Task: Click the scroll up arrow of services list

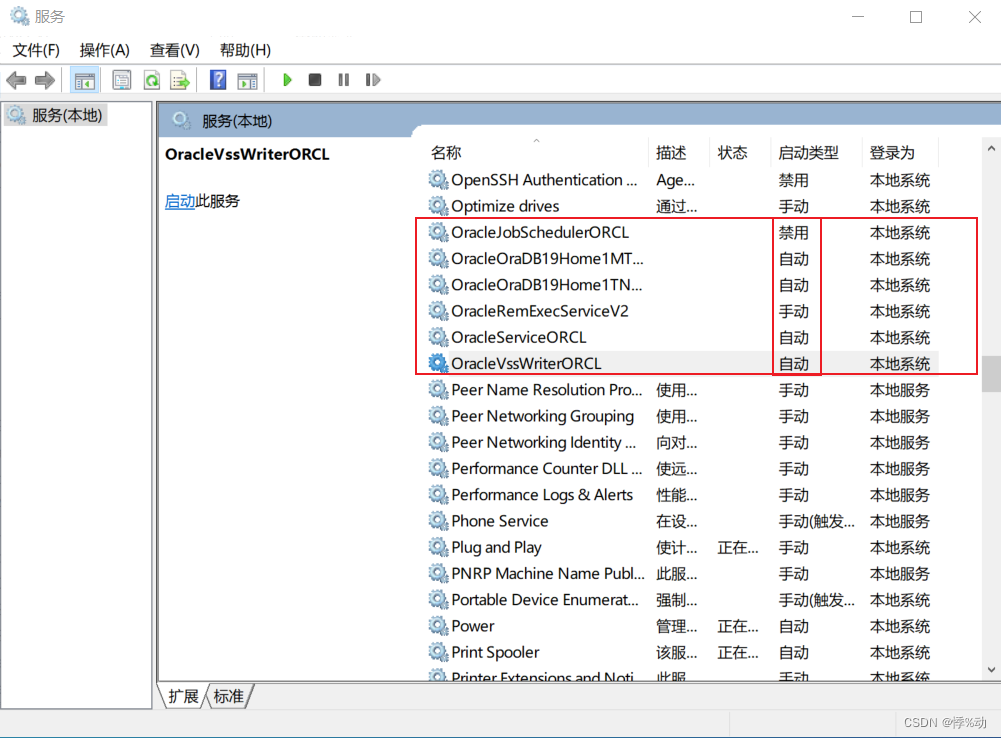Action: coord(991,149)
